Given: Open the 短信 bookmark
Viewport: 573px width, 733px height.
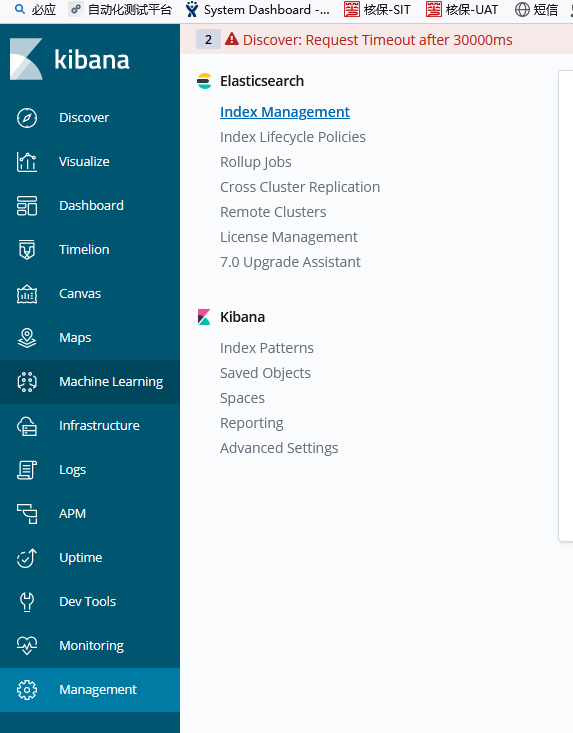Looking at the screenshot, I should [537, 10].
